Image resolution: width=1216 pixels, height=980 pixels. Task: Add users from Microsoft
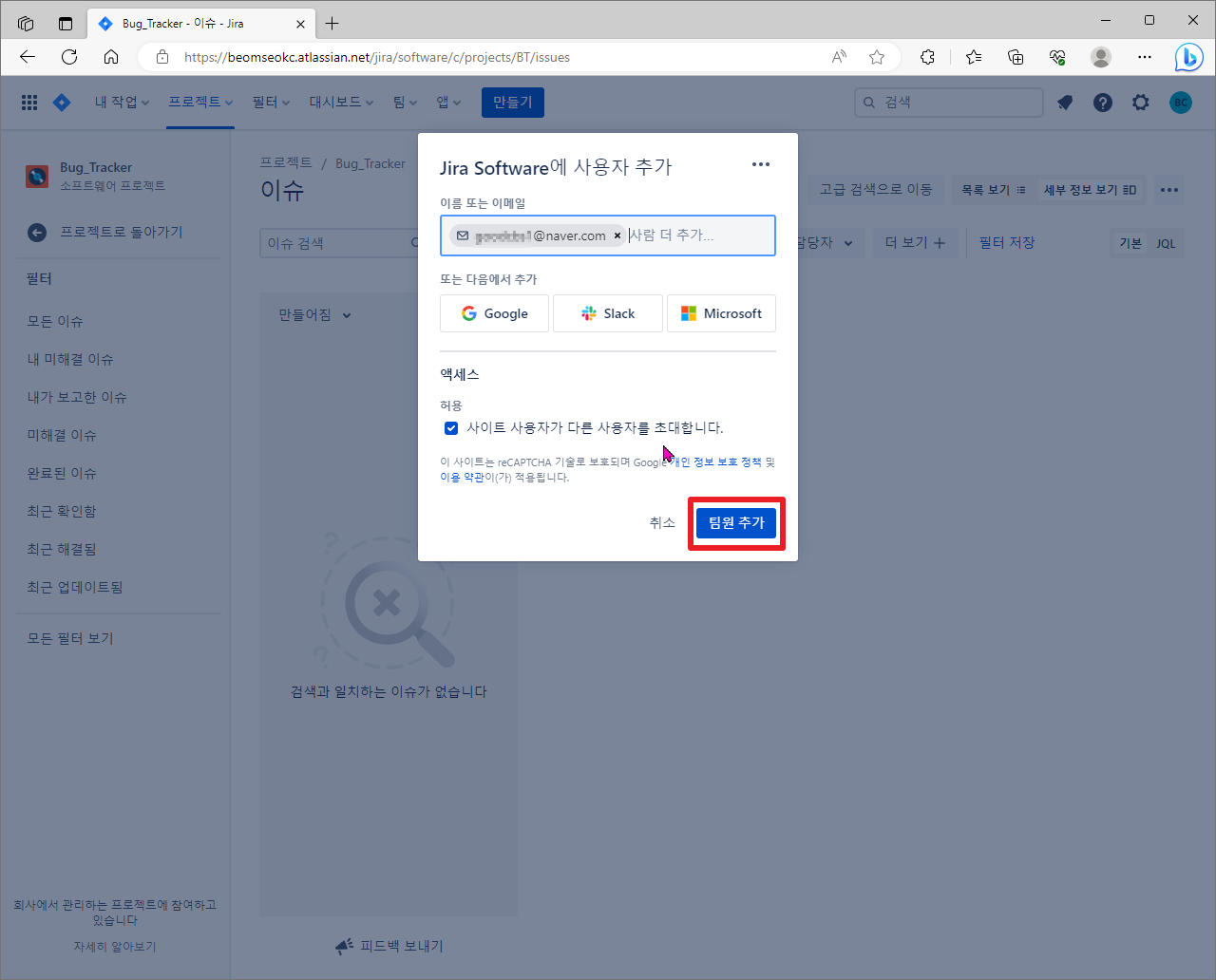(x=721, y=313)
